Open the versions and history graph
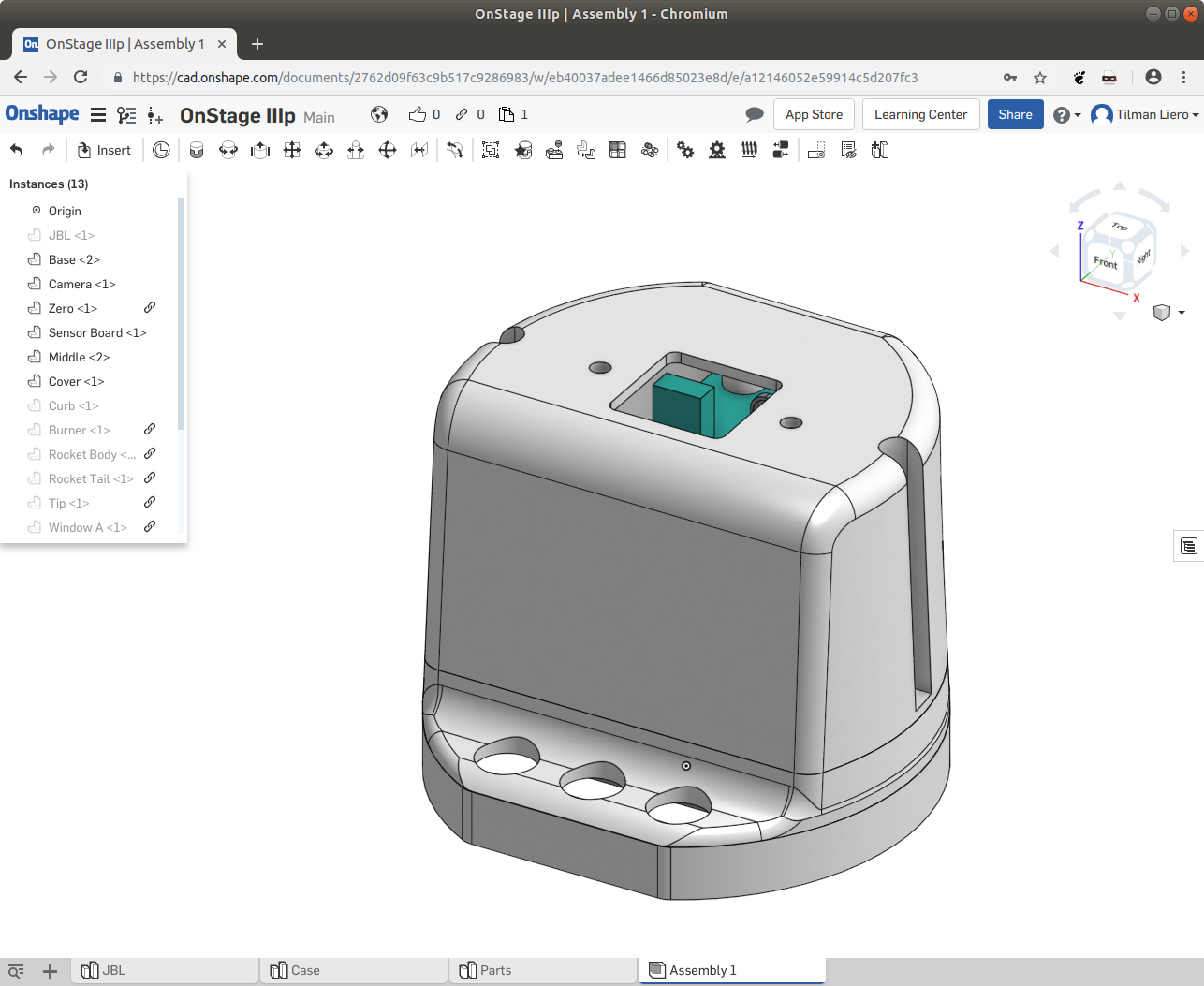The image size is (1204, 986). point(126,115)
